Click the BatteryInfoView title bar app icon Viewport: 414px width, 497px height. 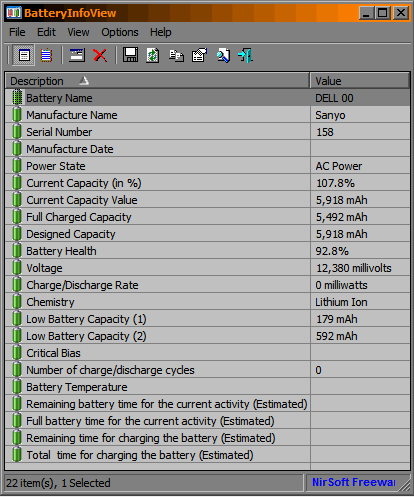(14, 13)
